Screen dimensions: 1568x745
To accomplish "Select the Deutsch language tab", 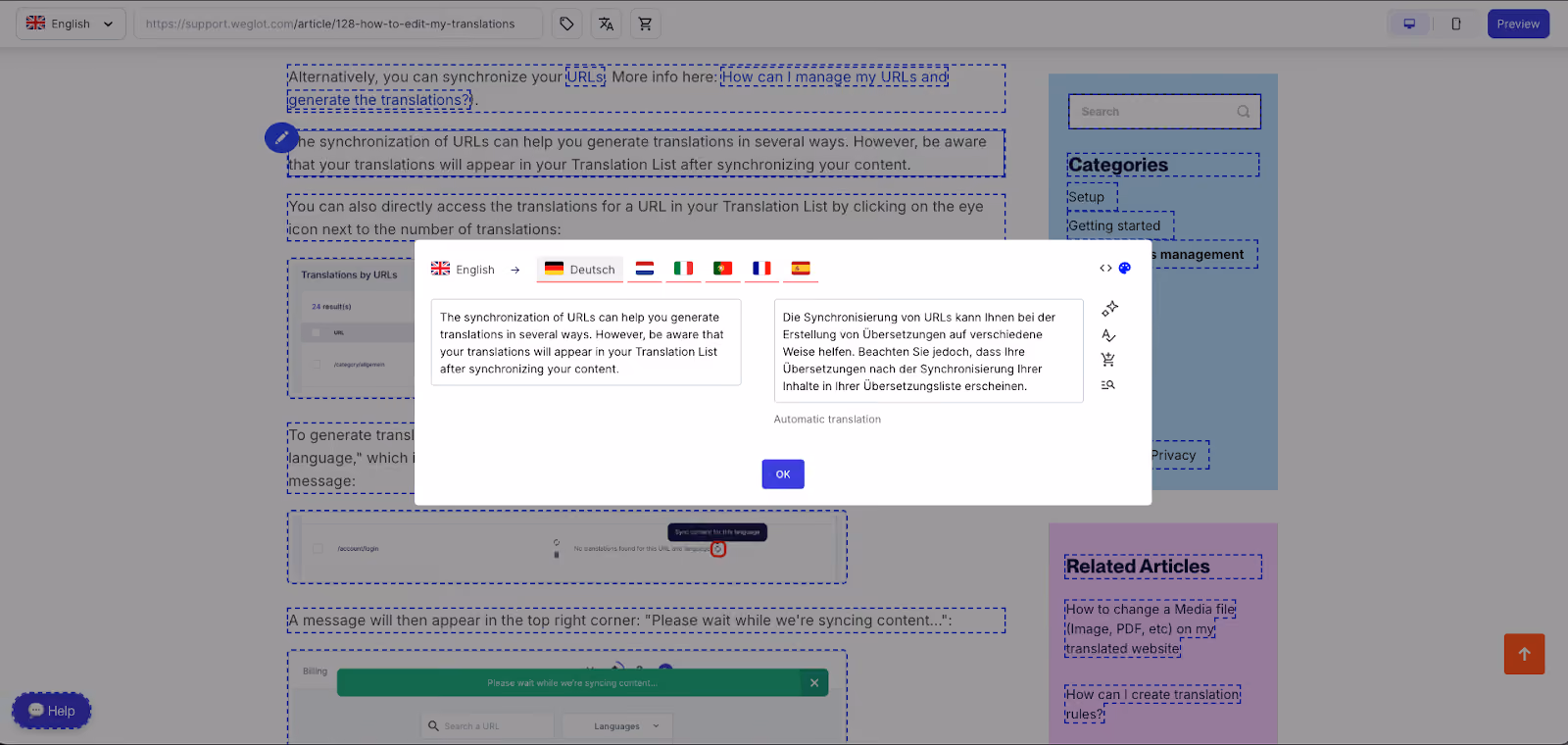I will pos(580,269).
